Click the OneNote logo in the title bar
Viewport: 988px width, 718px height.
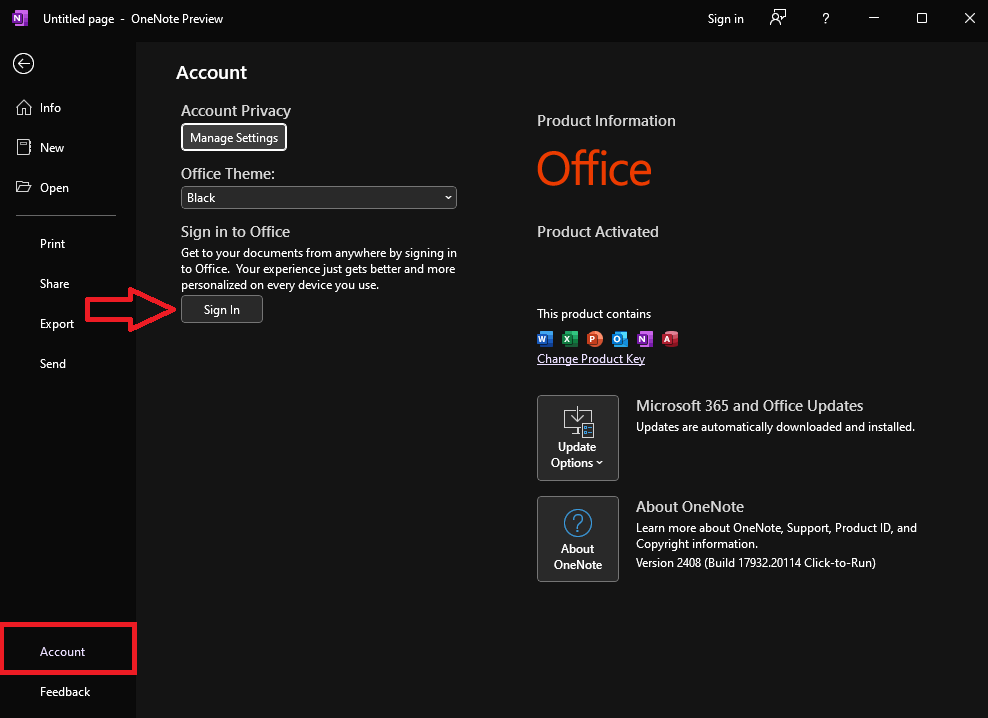[20, 18]
